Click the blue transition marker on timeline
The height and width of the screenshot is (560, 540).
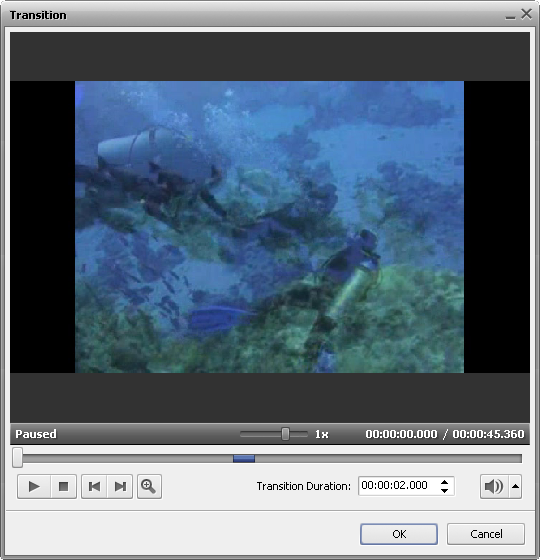(x=244, y=459)
